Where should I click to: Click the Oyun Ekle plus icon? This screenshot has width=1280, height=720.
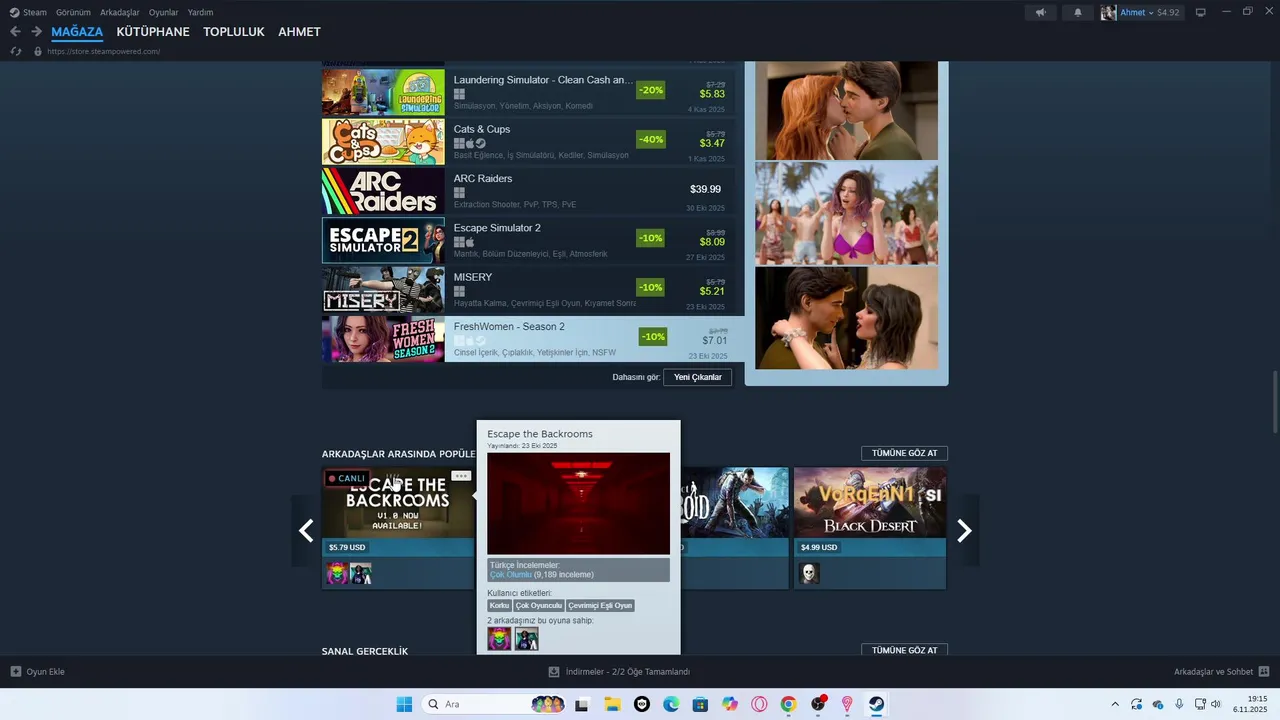15,672
